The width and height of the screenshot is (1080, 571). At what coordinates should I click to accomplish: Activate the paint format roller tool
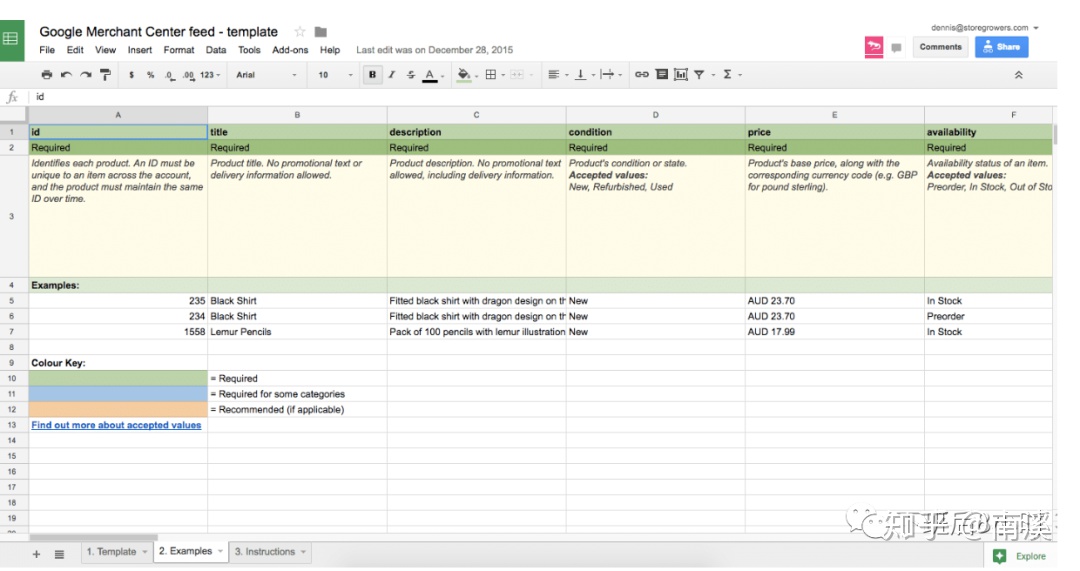[x=105, y=74]
